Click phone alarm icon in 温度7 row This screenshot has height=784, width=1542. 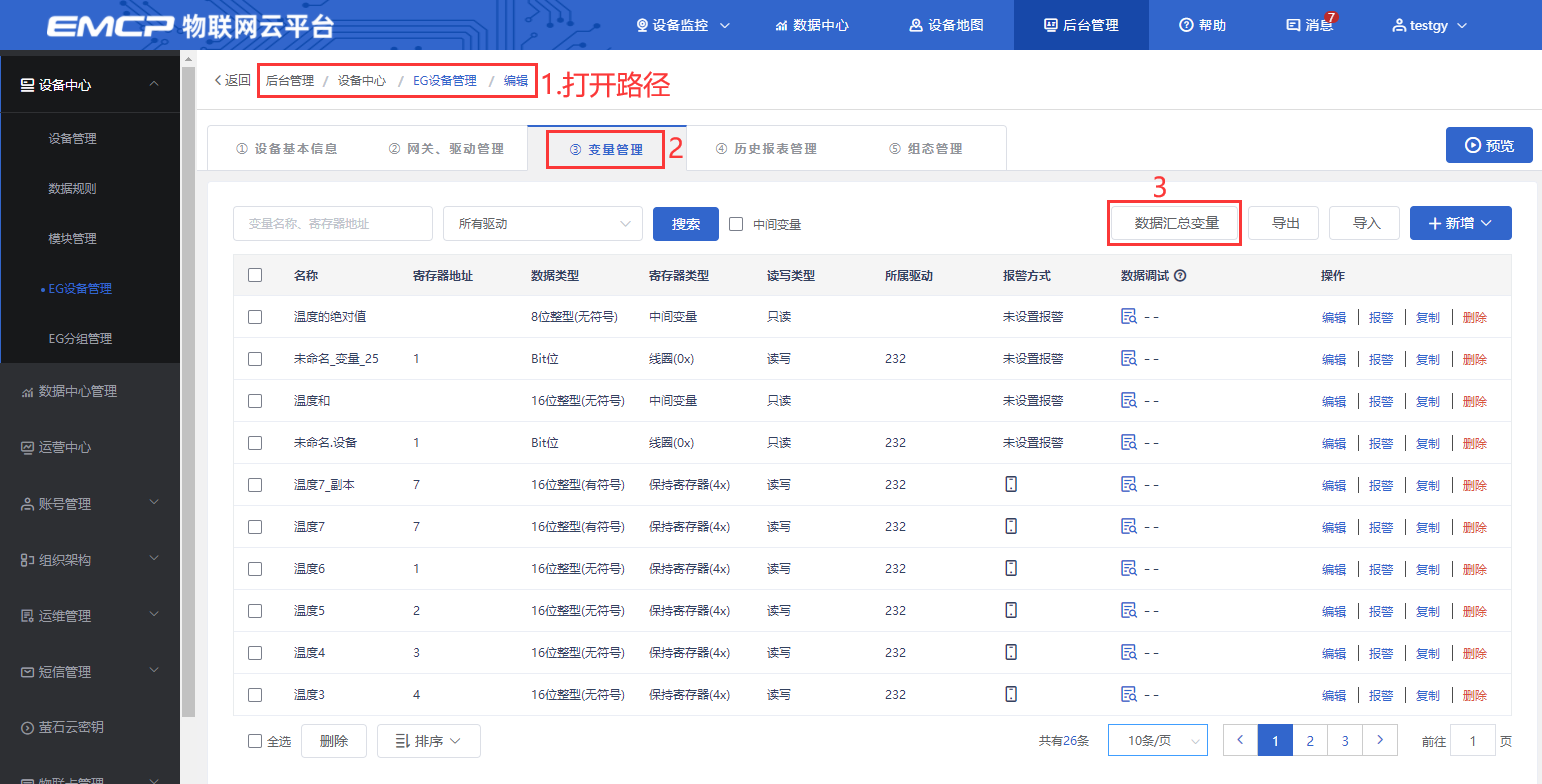(x=1011, y=526)
